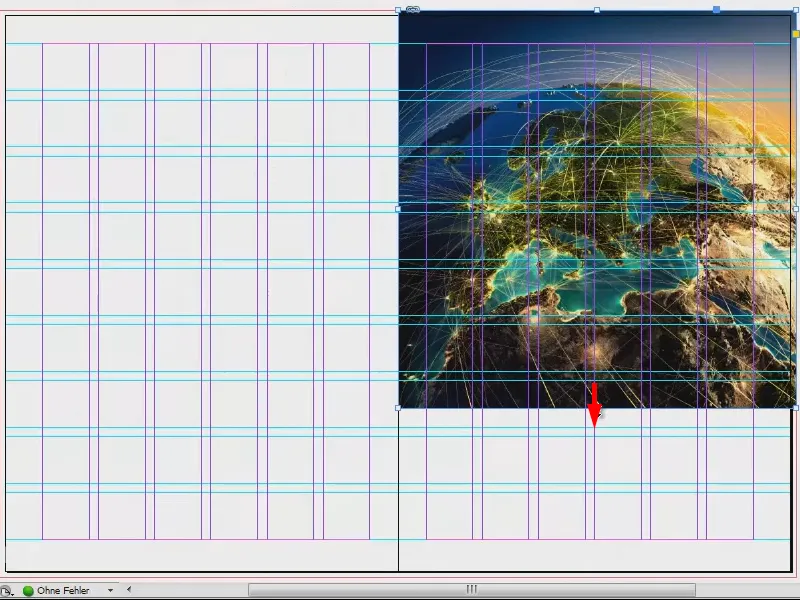Click the center handle atop the image frame
800x600 pixels.
(597, 9)
